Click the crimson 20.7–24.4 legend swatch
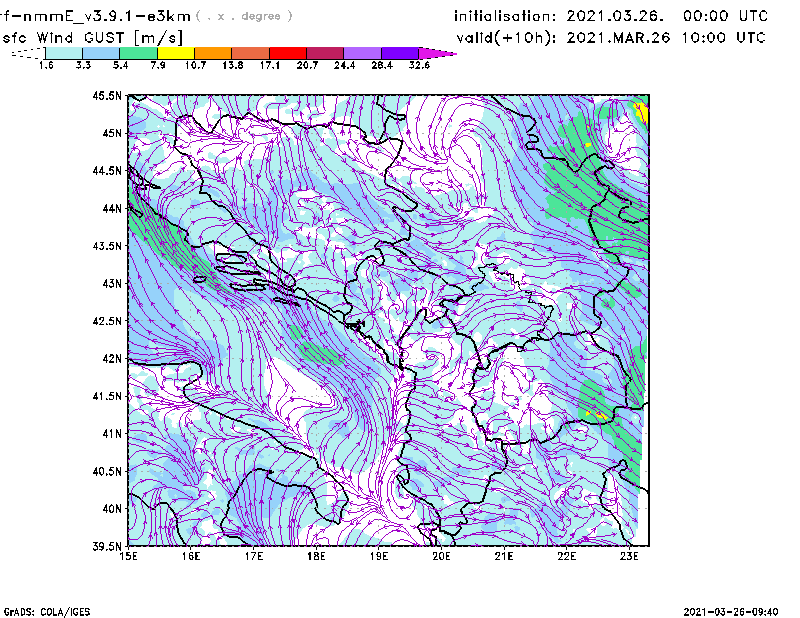800x618 pixels. 325,53
